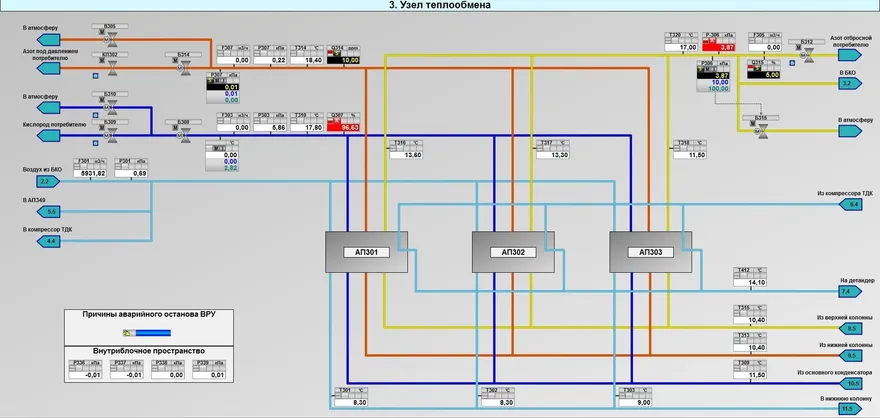This screenshot has width=880, height=418.
Task: Click the Азот отбросной потребителю outlet arrow
Action: point(850,54)
